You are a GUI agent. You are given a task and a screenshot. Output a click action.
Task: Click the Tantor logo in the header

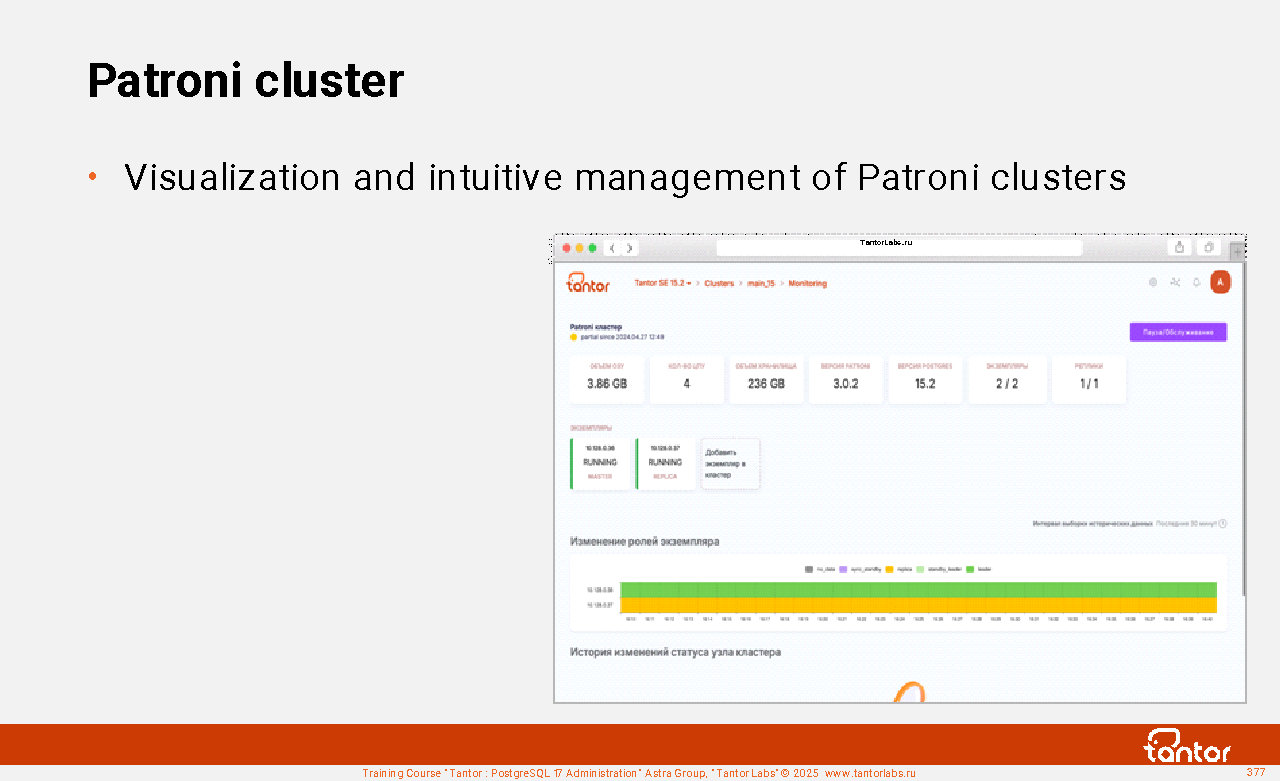coord(588,283)
